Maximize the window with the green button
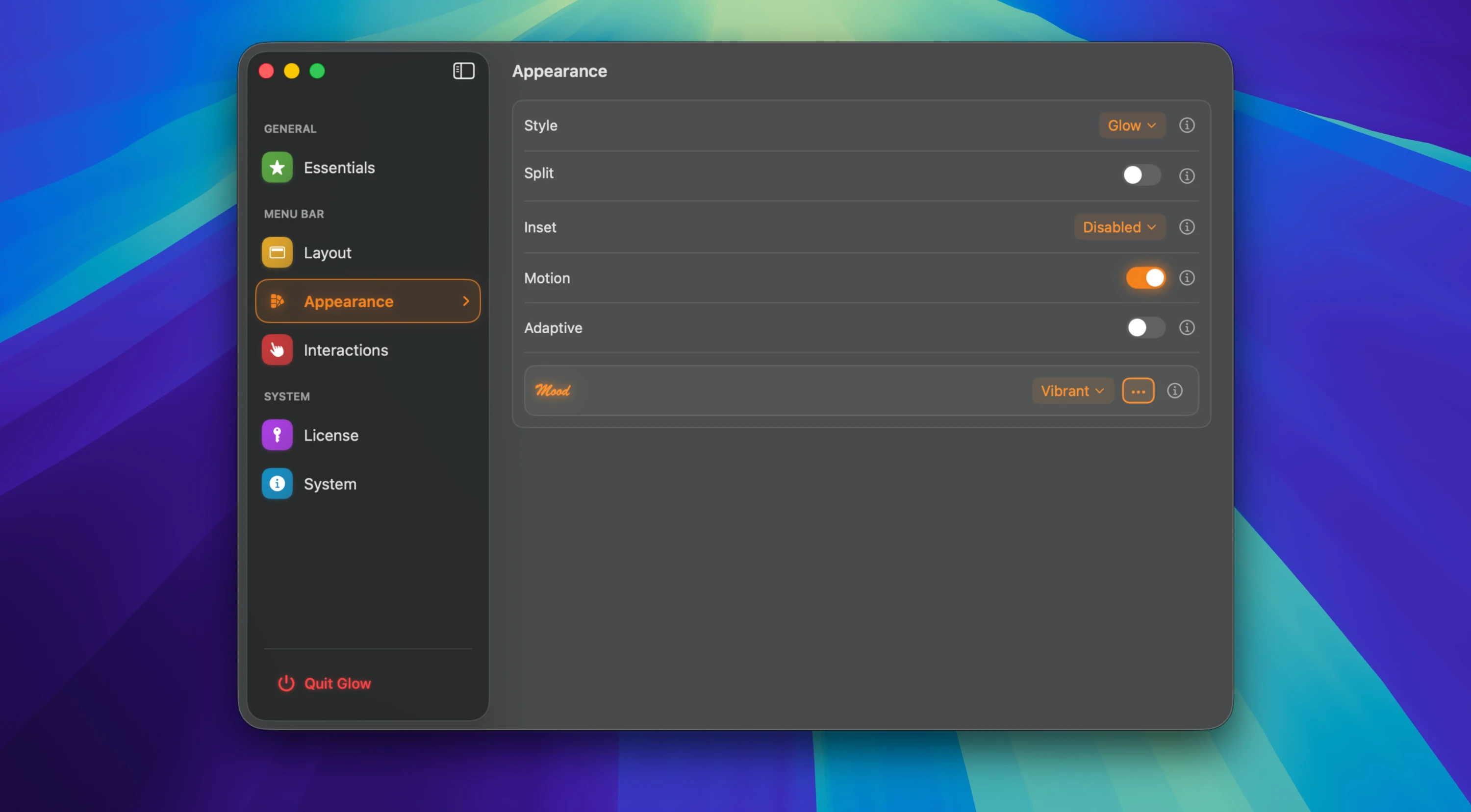The width and height of the screenshot is (1471, 812). (x=317, y=71)
